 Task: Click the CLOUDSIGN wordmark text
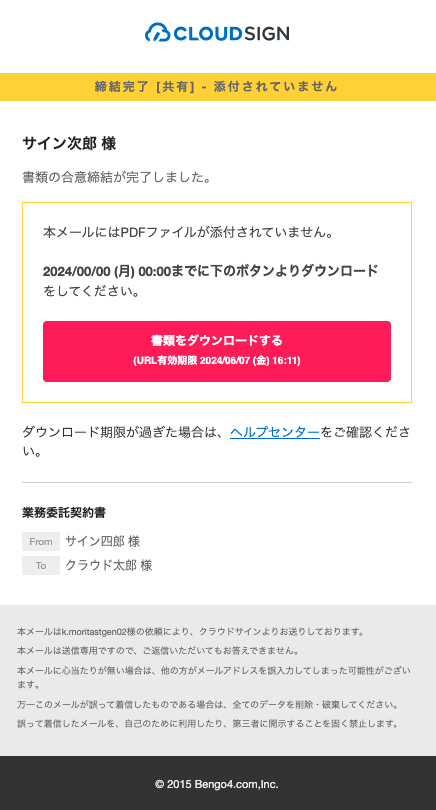(231, 34)
